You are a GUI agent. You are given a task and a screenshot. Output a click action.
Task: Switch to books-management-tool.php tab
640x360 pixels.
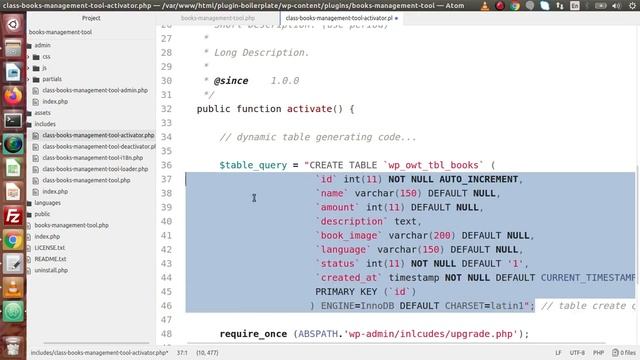click(x=218, y=18)
